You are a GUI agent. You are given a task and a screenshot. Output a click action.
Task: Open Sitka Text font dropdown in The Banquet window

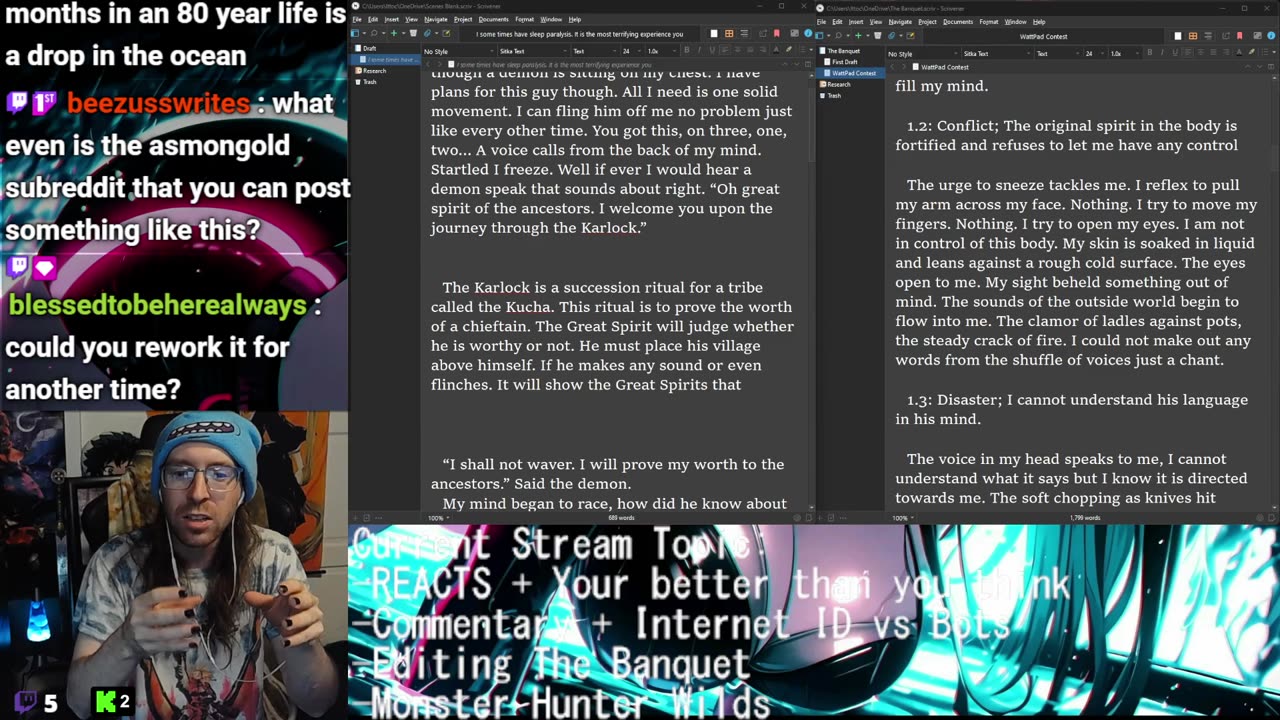pos(997,53)
